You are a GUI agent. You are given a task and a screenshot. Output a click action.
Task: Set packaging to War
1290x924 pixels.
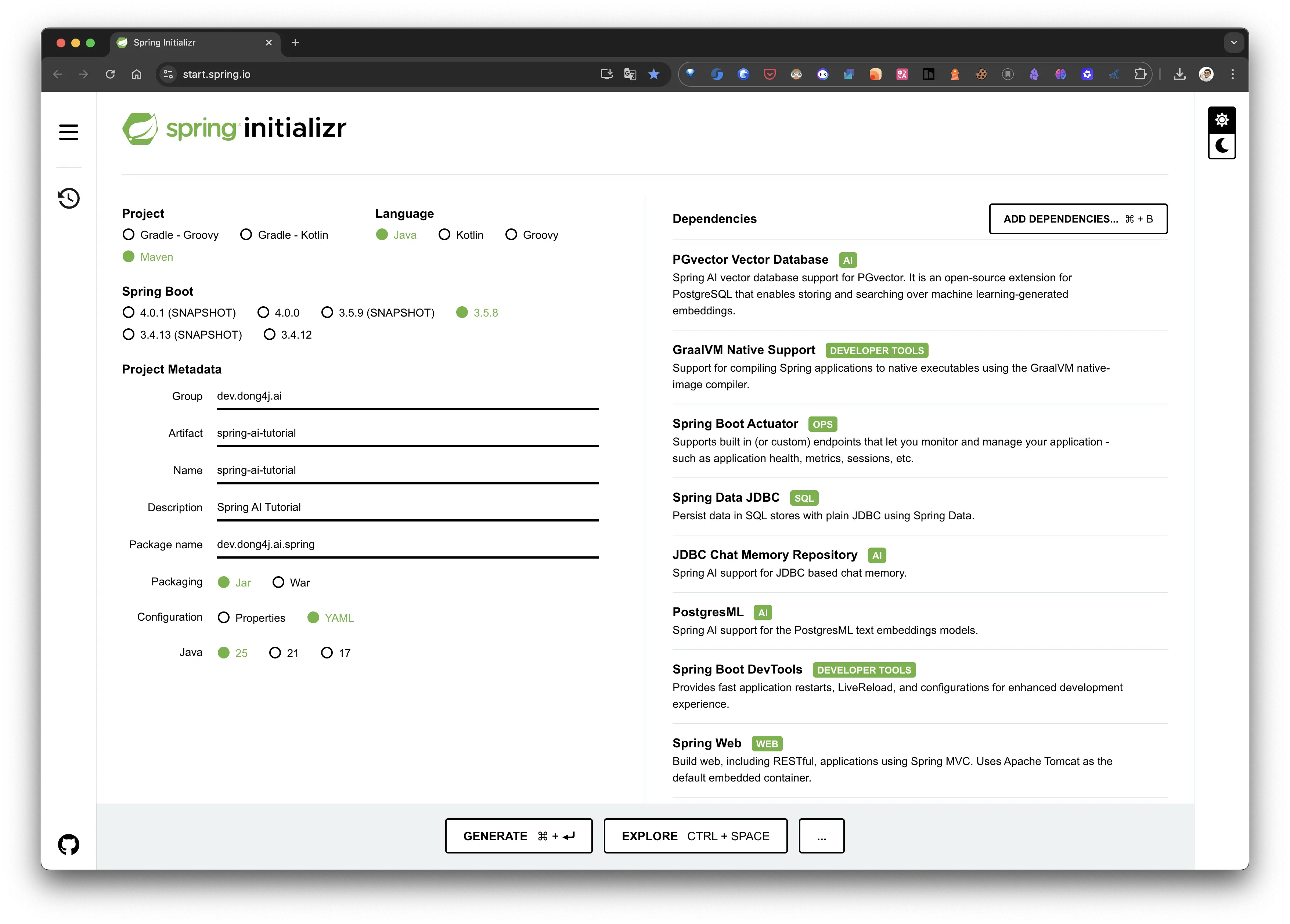click(x=278, y=582)
